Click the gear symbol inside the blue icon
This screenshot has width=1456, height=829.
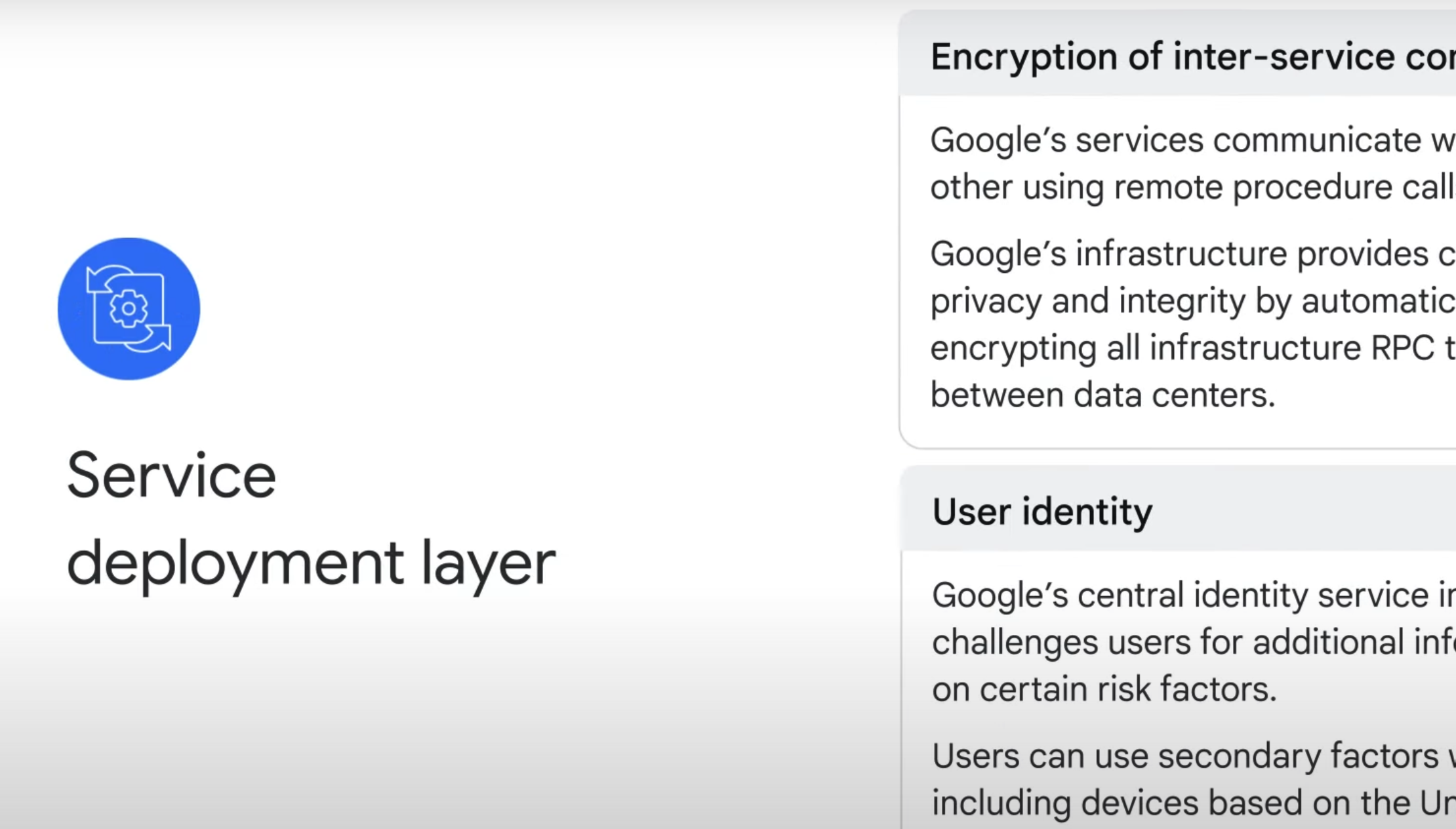(x=129, y=308)
